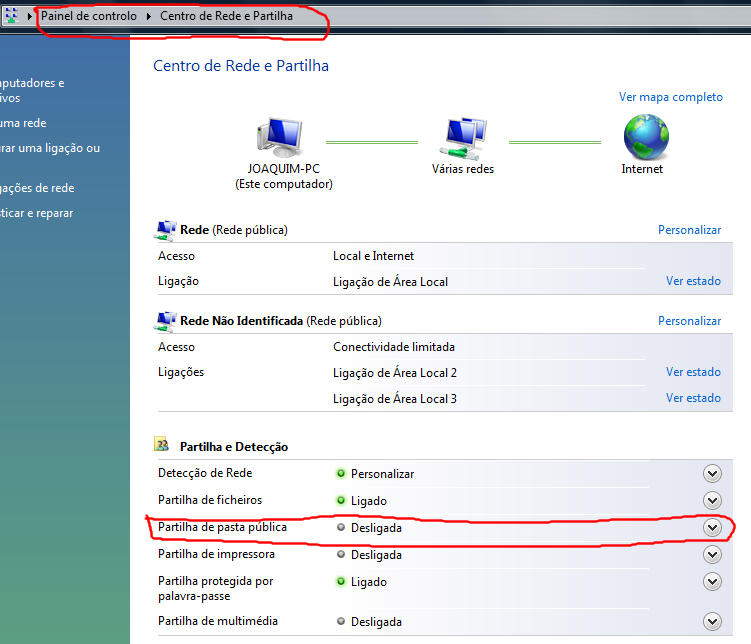Image resolution: width=751 pixels, height=644 pixels.
Task: Click the Centro de Rede e Partilha heading
Action: pos(241,66)
